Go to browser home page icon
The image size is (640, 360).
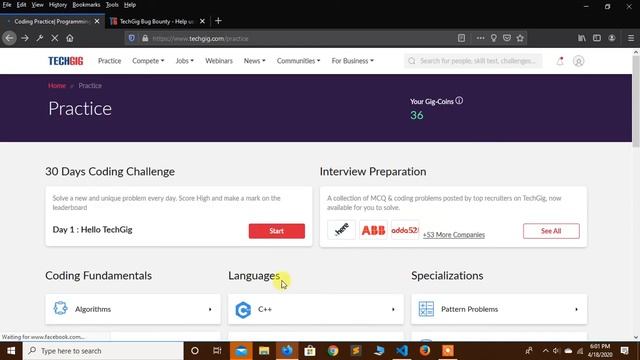pyautogui.click(x=70, y=38)
